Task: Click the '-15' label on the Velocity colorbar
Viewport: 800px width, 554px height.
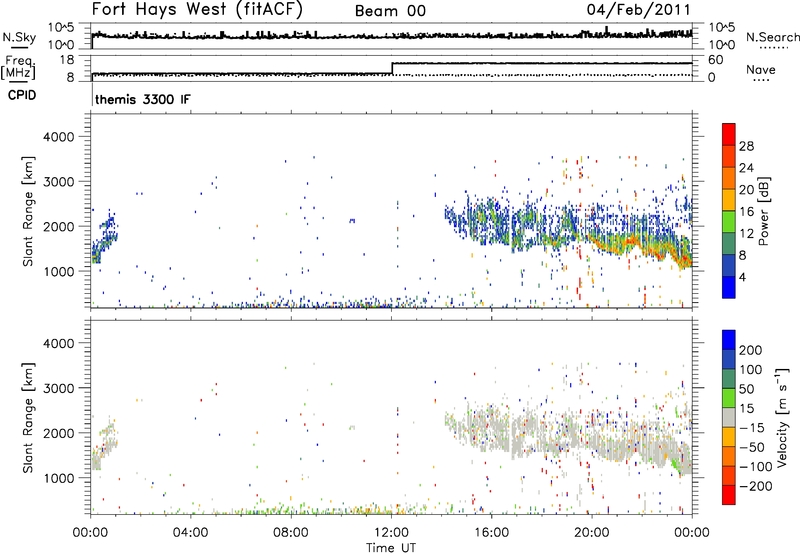Action: tap(751, 428)
